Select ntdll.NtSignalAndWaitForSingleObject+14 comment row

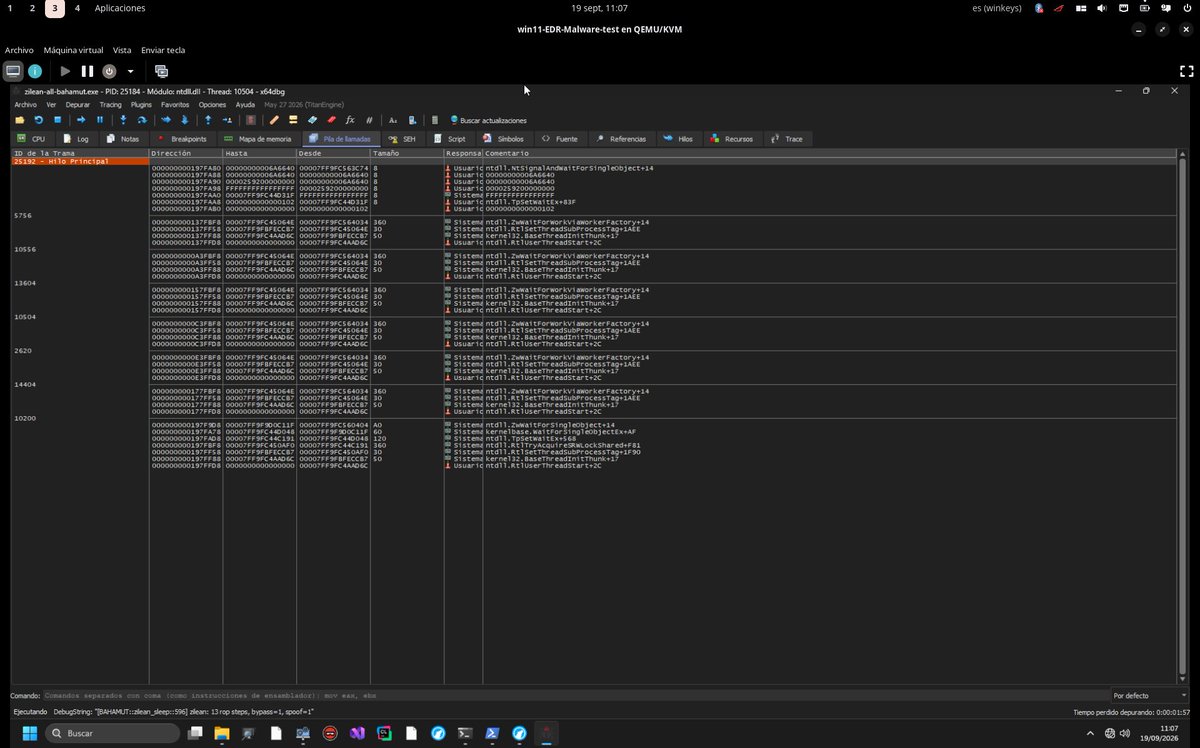(570, 168)
